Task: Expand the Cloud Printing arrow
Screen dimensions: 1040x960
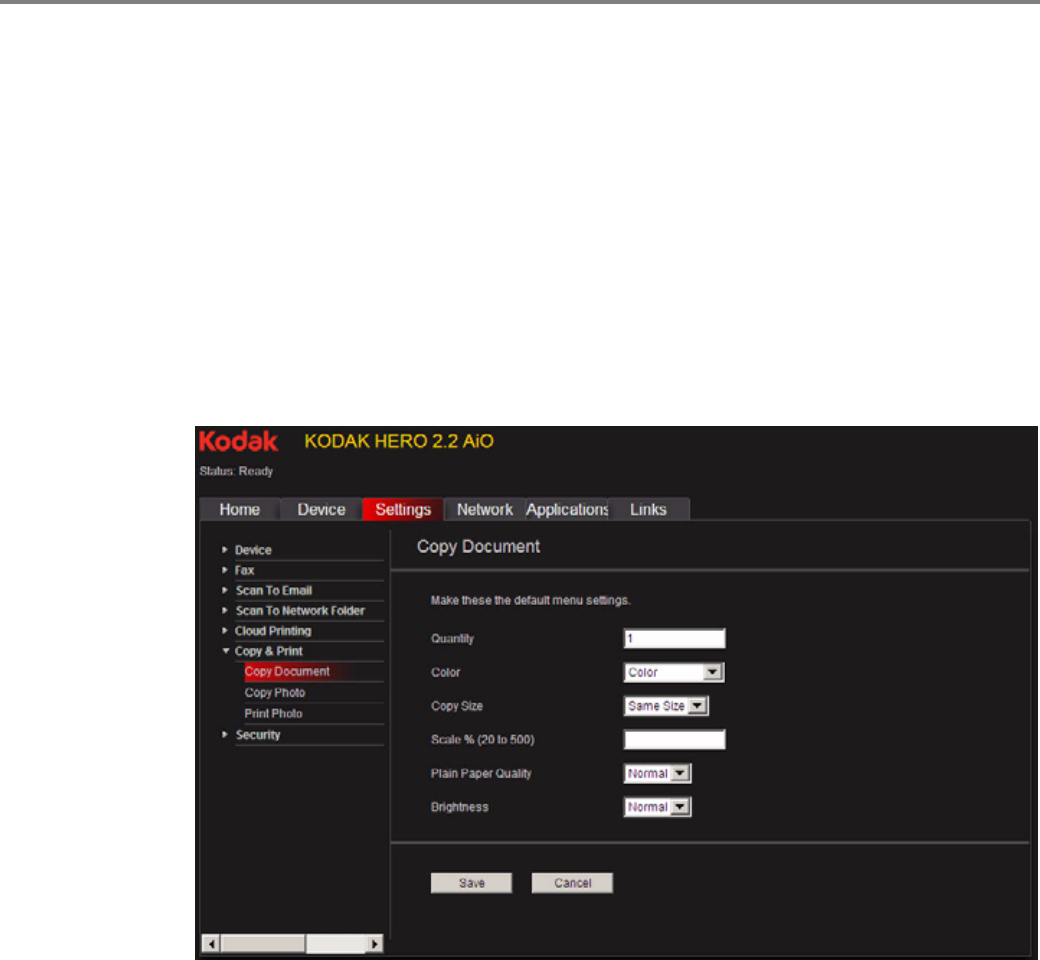Action: pos(225,630)
